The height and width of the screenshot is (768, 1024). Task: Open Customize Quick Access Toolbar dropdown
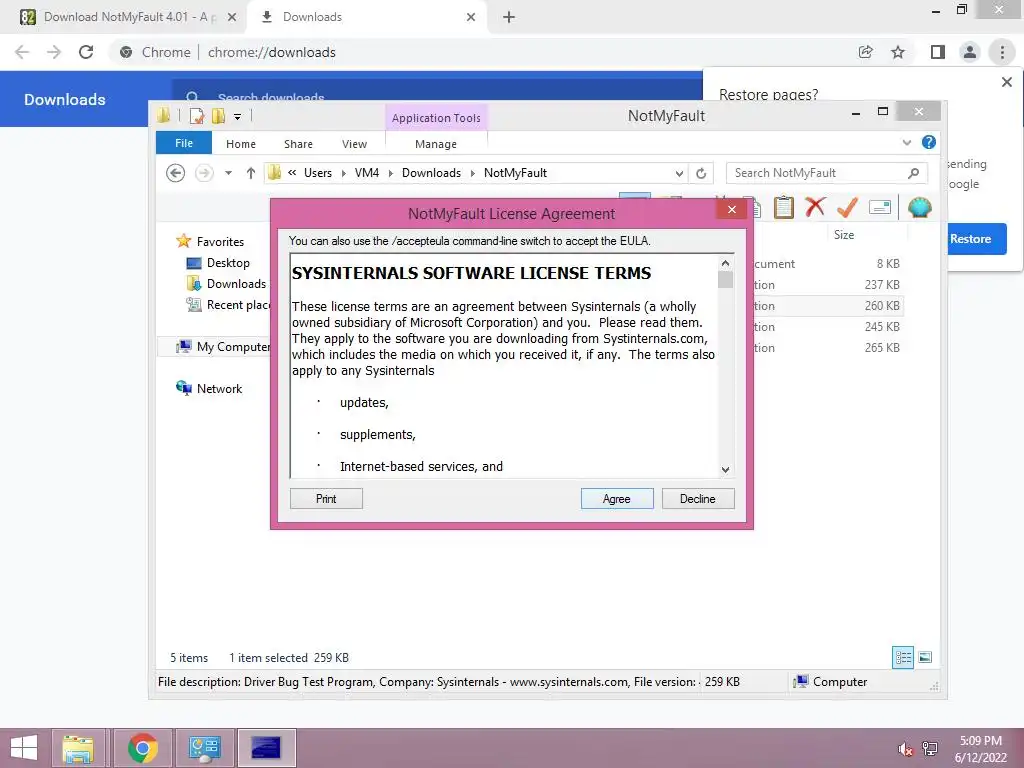tap(238, 117)
